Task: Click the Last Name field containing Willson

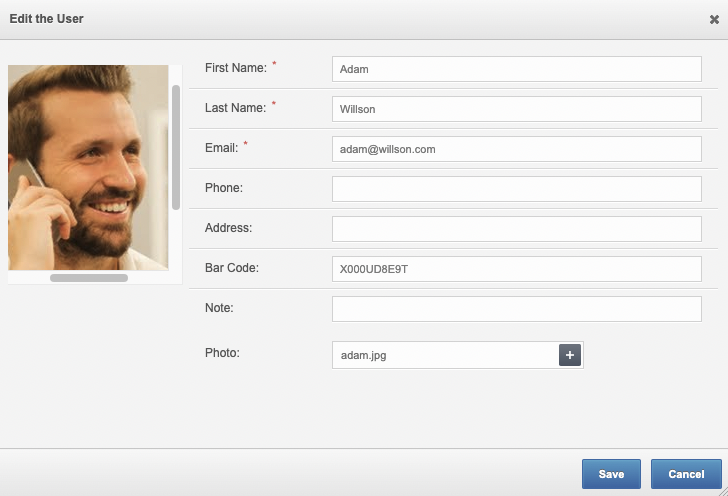Action: coord(516,109)
